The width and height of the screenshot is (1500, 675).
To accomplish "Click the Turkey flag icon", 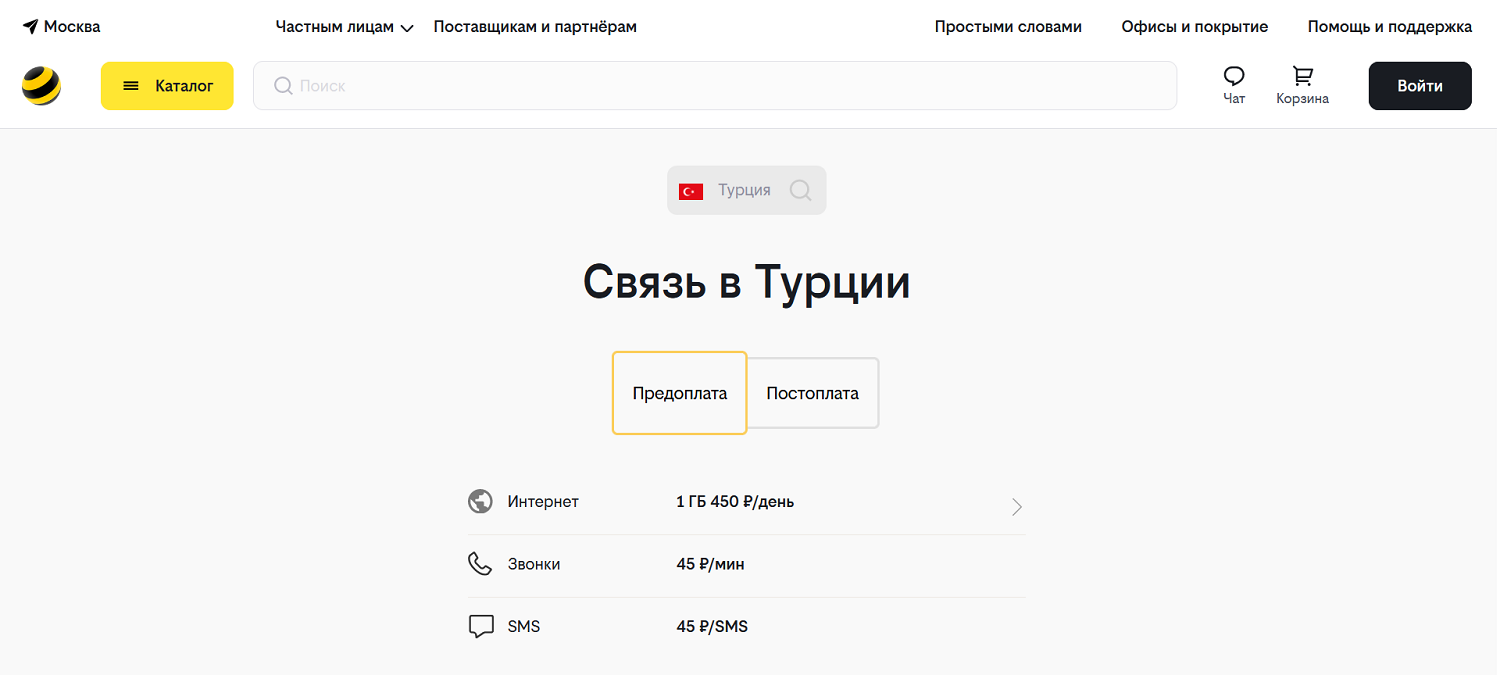I will 691,191.
